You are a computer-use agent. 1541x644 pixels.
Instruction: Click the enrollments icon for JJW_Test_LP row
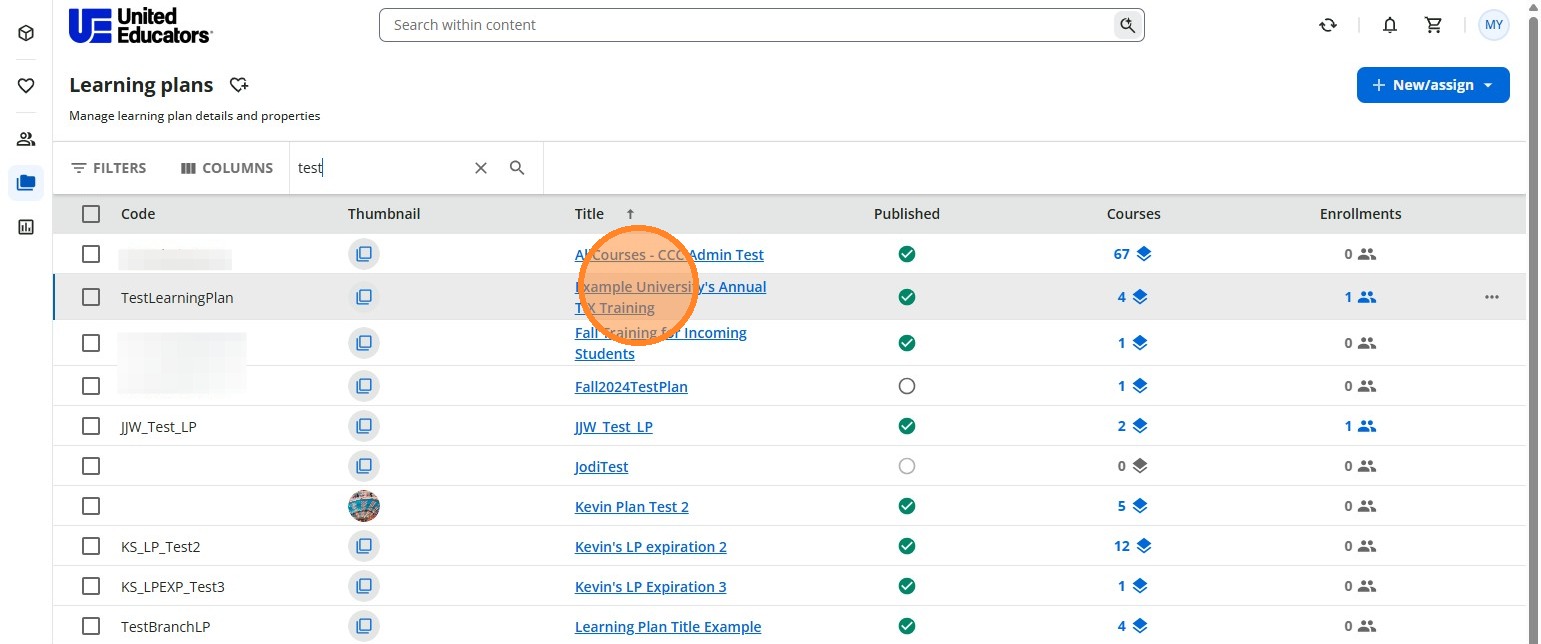[x=1367, y=426]
